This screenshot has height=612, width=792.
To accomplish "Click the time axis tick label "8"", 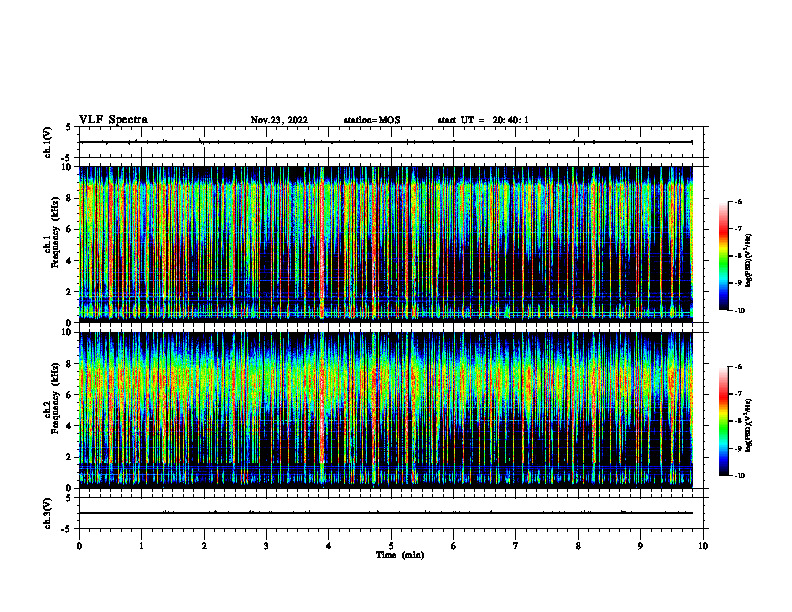I will [x=578, y=546].
